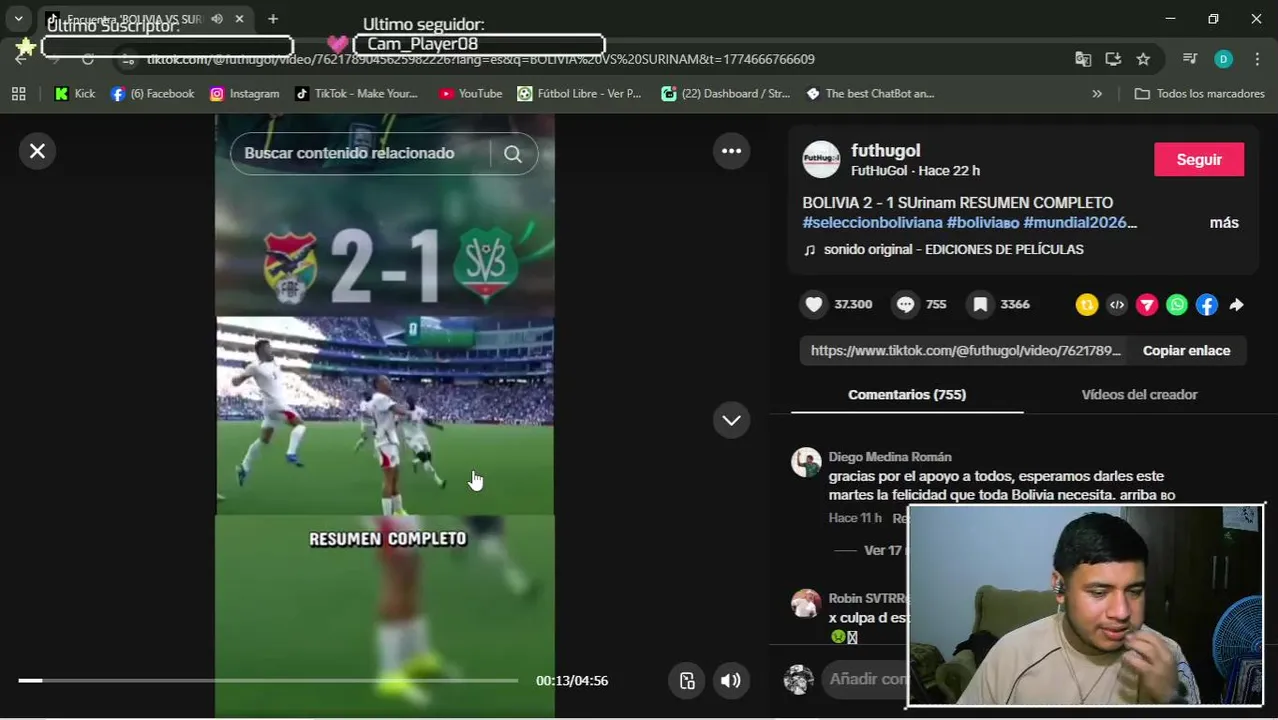Show more bookmarks chevron
The height and width of the screenshot is (720, 1278).
[1097, 94]
